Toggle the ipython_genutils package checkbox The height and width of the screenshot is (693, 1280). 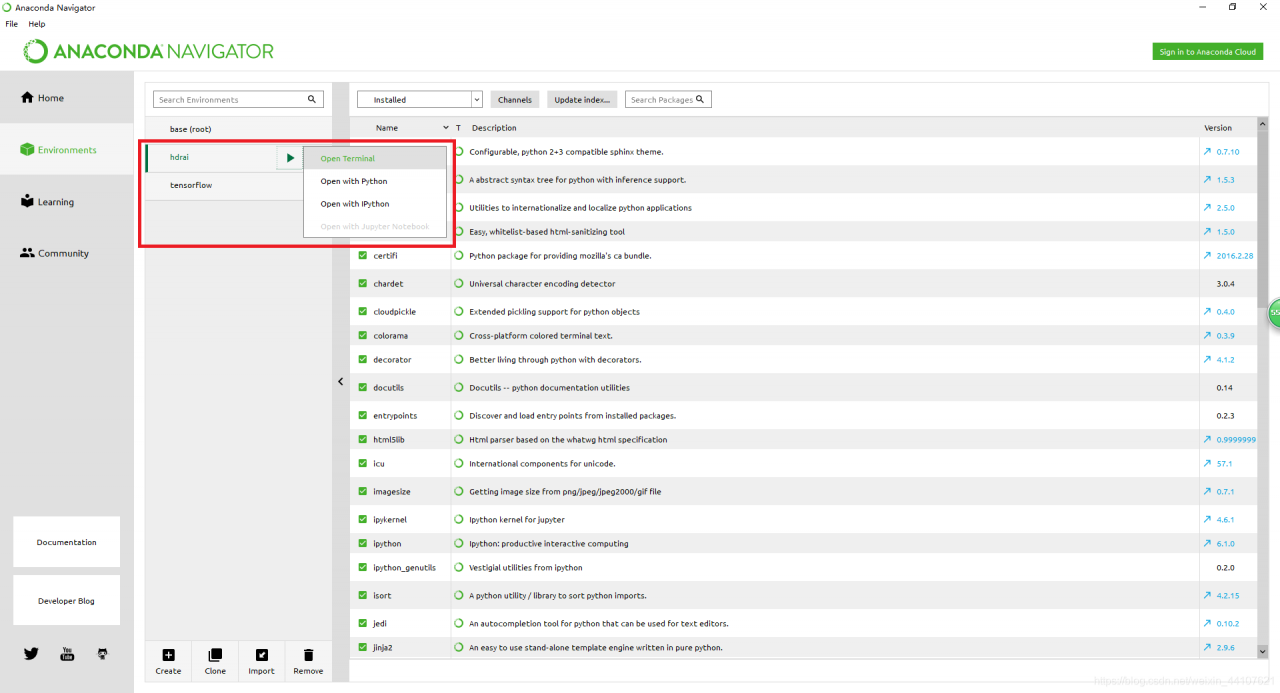click(363, 568)
